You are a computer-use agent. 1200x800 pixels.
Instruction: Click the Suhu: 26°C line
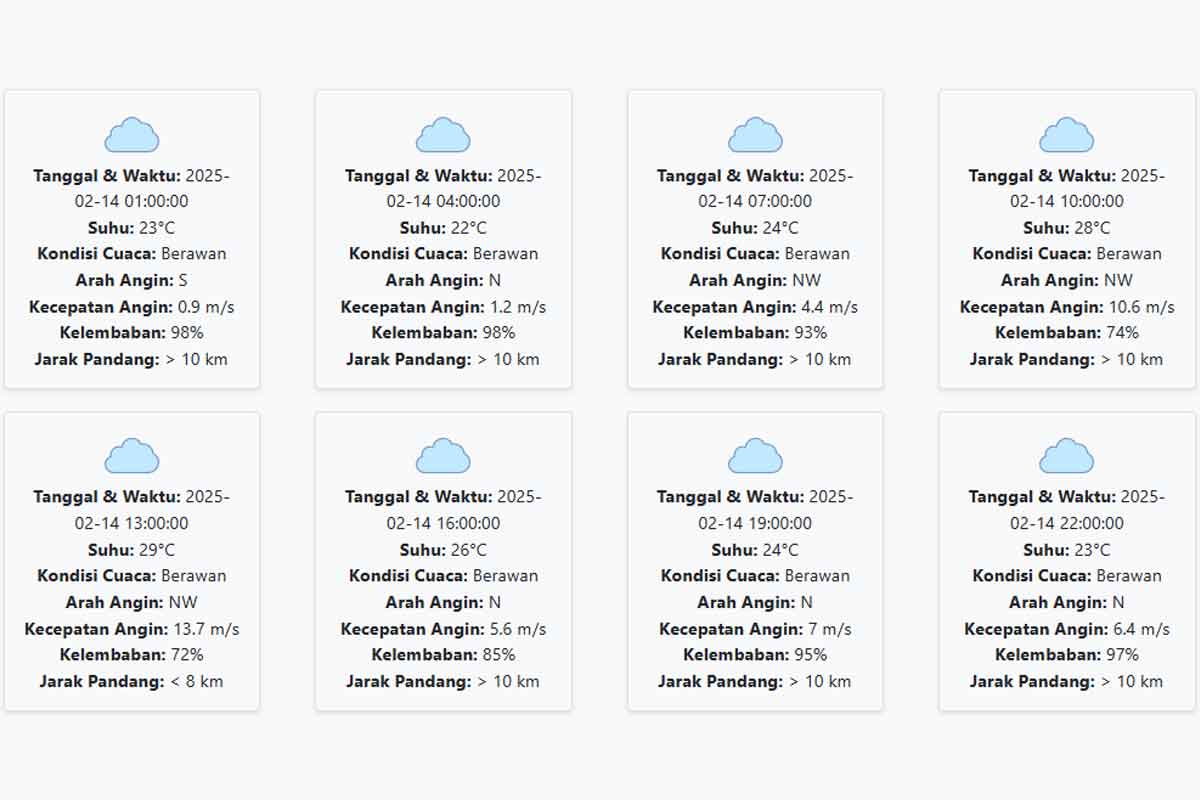pos(443,550)
